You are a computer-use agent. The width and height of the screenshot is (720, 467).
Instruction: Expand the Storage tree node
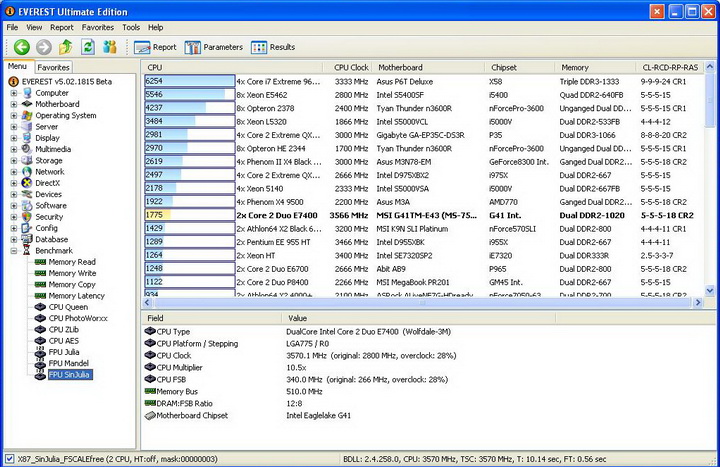pos(14,160)
